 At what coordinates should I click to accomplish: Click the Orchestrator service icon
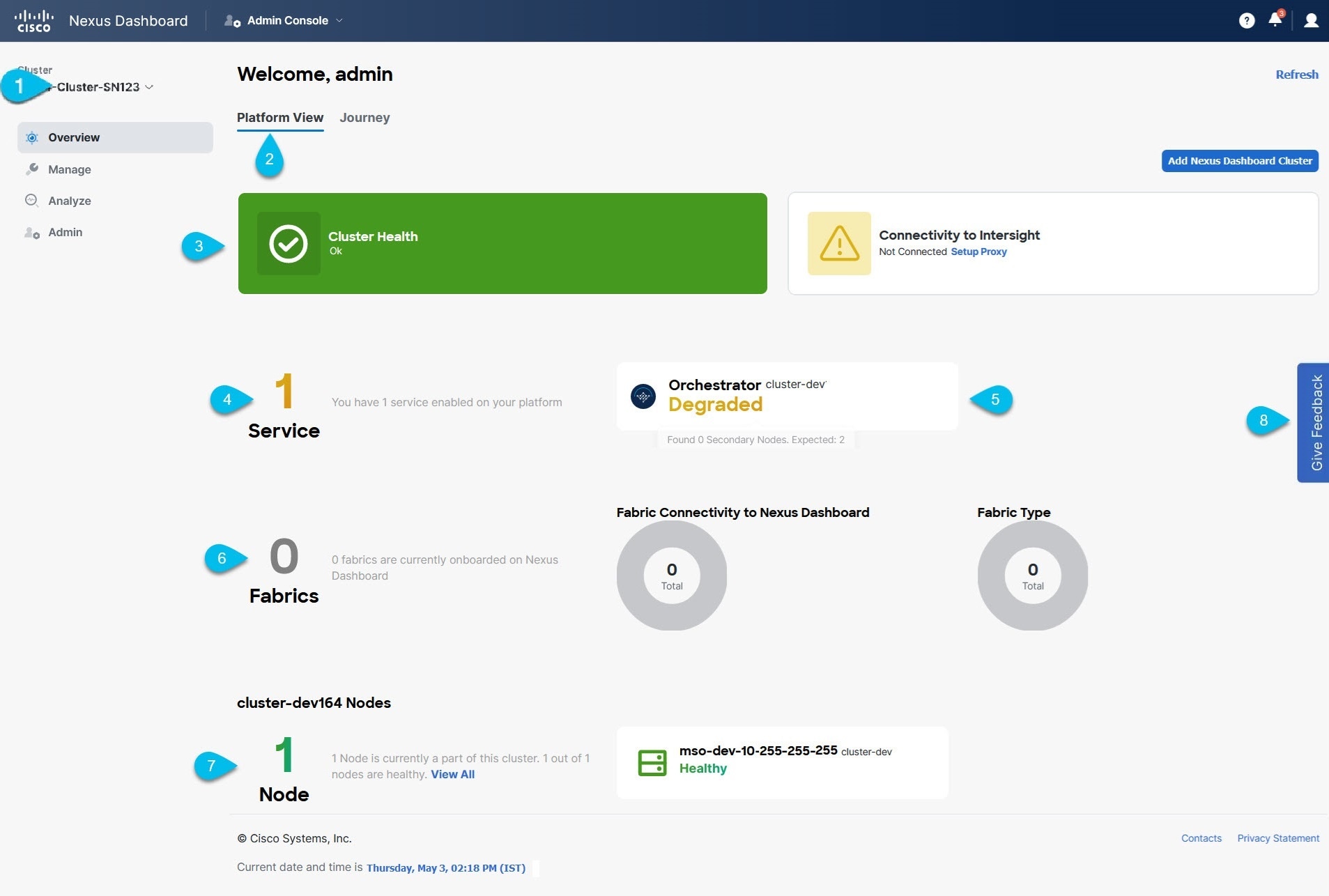[x=643, y=396]
